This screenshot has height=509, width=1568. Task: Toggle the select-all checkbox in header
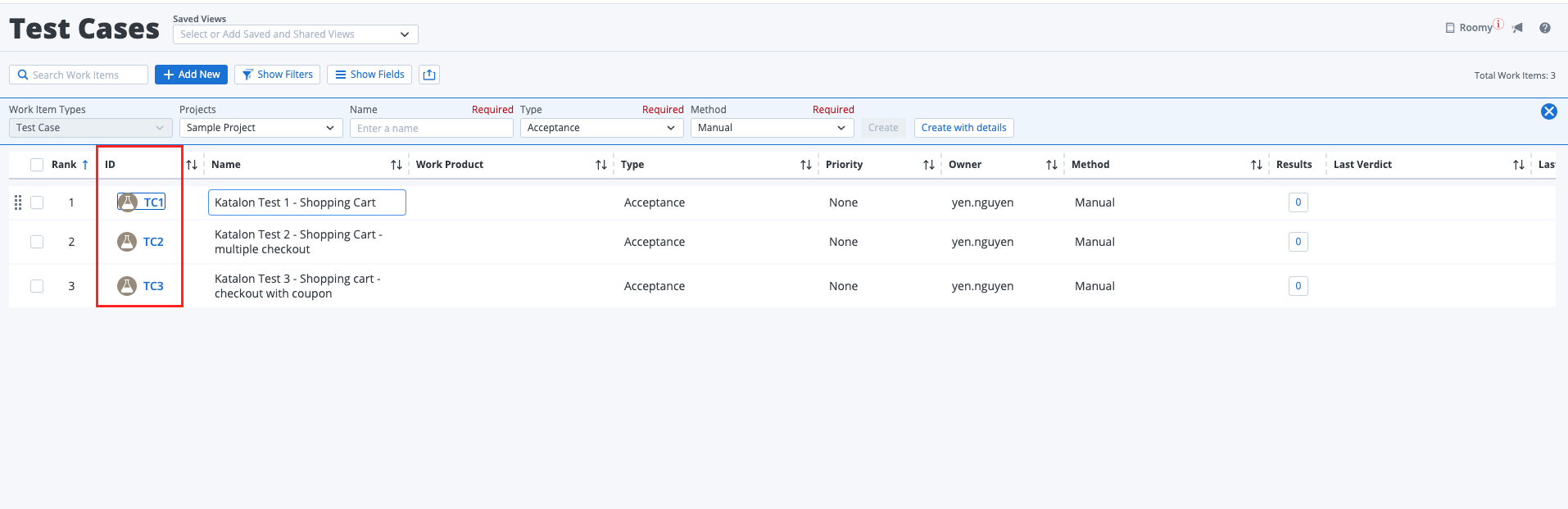pos(37,165)
